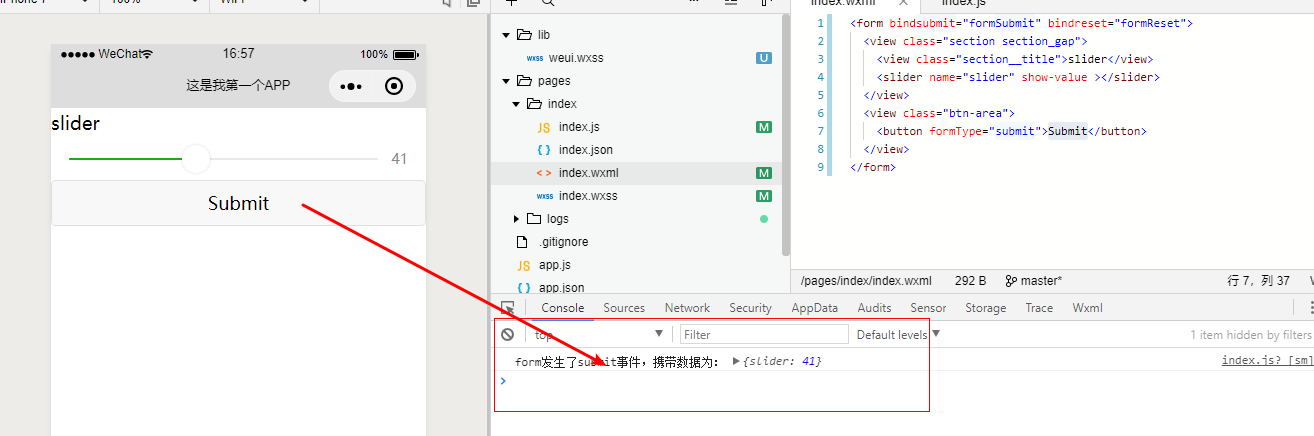Click the slider handle in the simulator
The image size is (1314, 436).
point(196,159)
